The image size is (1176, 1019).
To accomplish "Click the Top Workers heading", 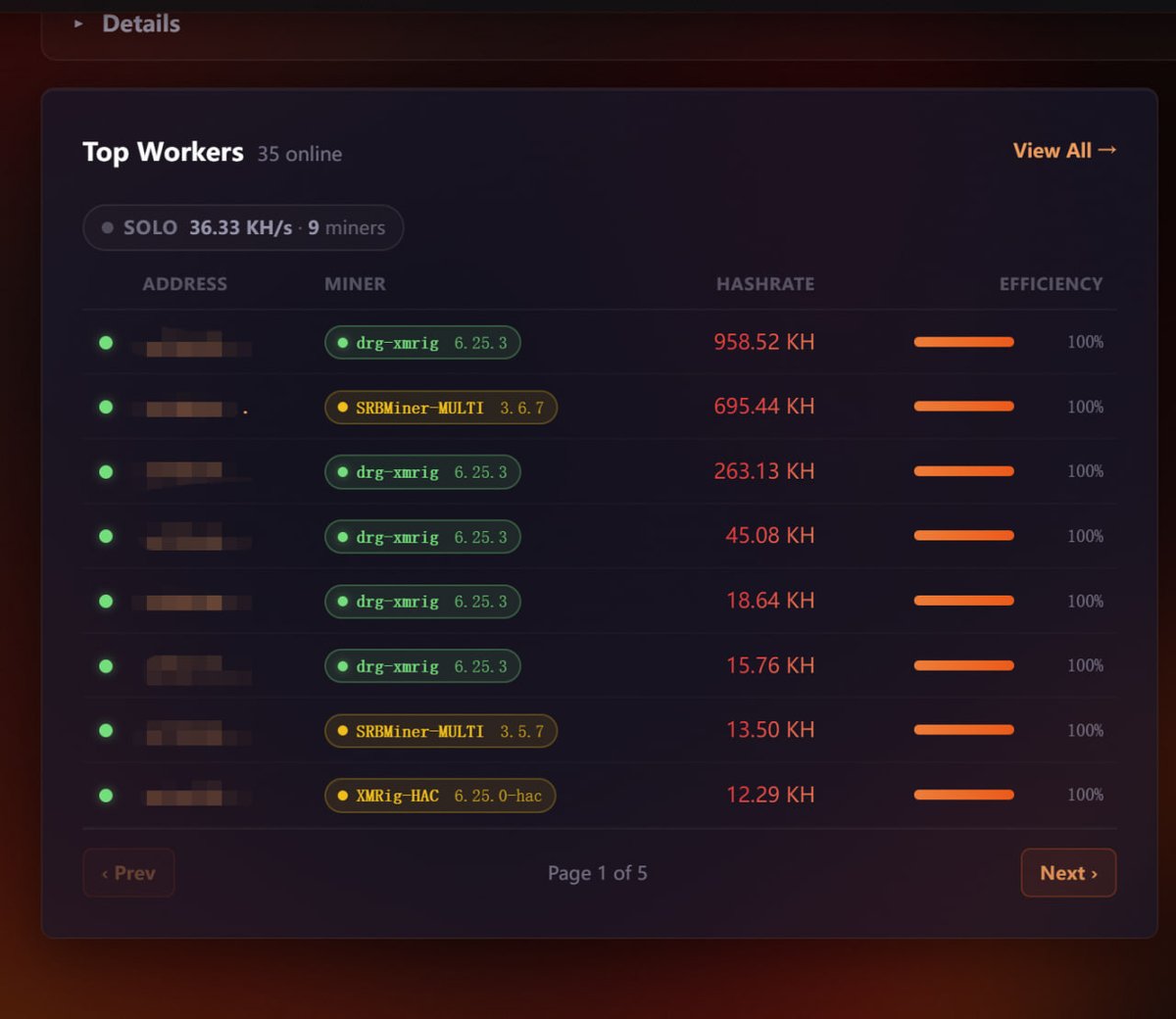I will pyautogui.click(x=163, y=152).
